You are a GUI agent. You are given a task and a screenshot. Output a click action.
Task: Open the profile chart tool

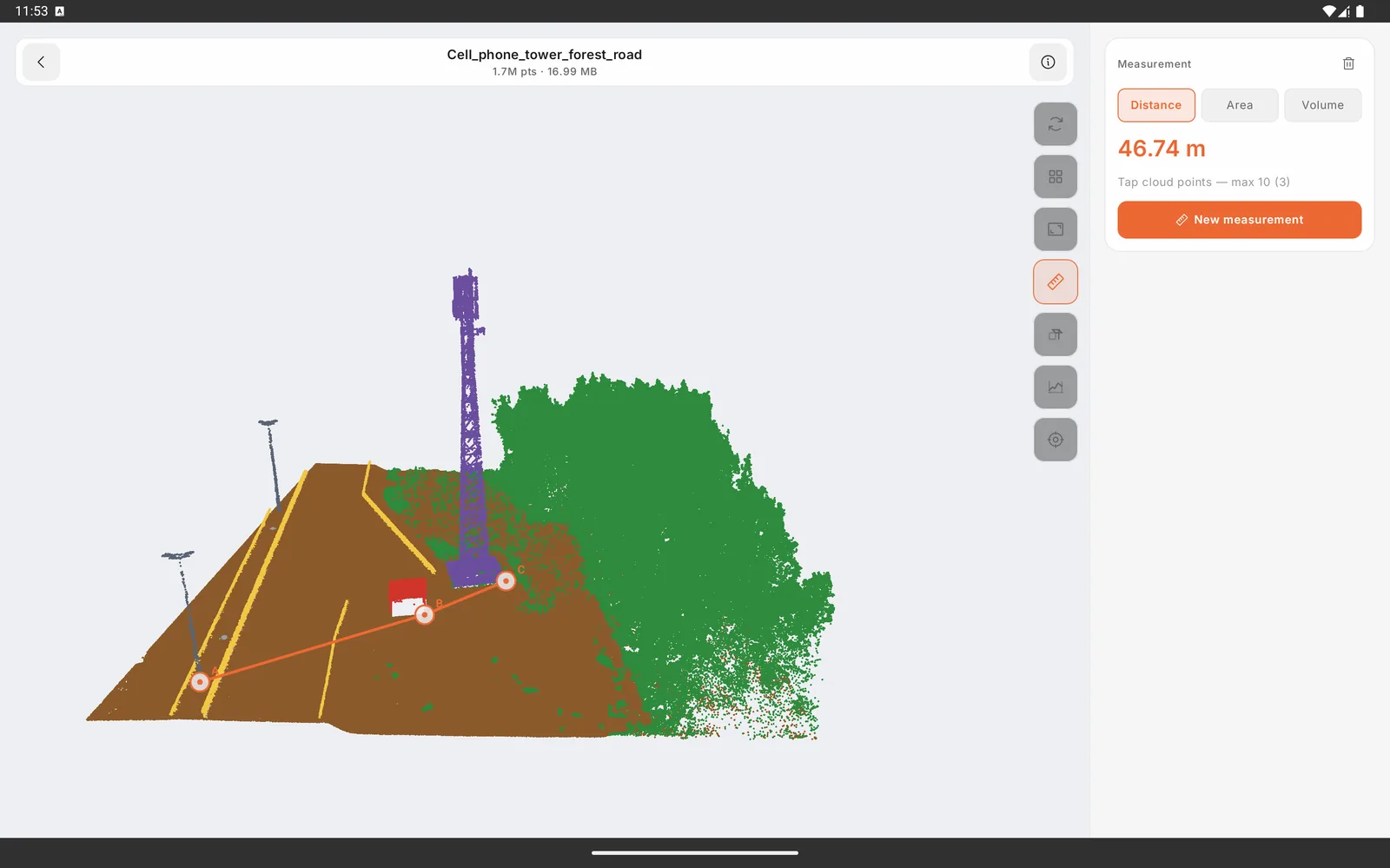tap(1056, 387)
